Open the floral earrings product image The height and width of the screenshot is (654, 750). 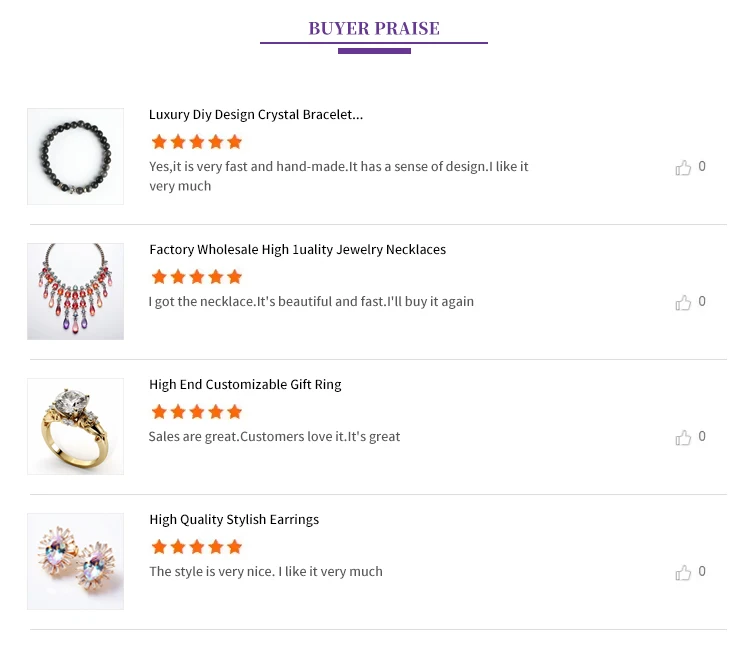coord(76,562)
